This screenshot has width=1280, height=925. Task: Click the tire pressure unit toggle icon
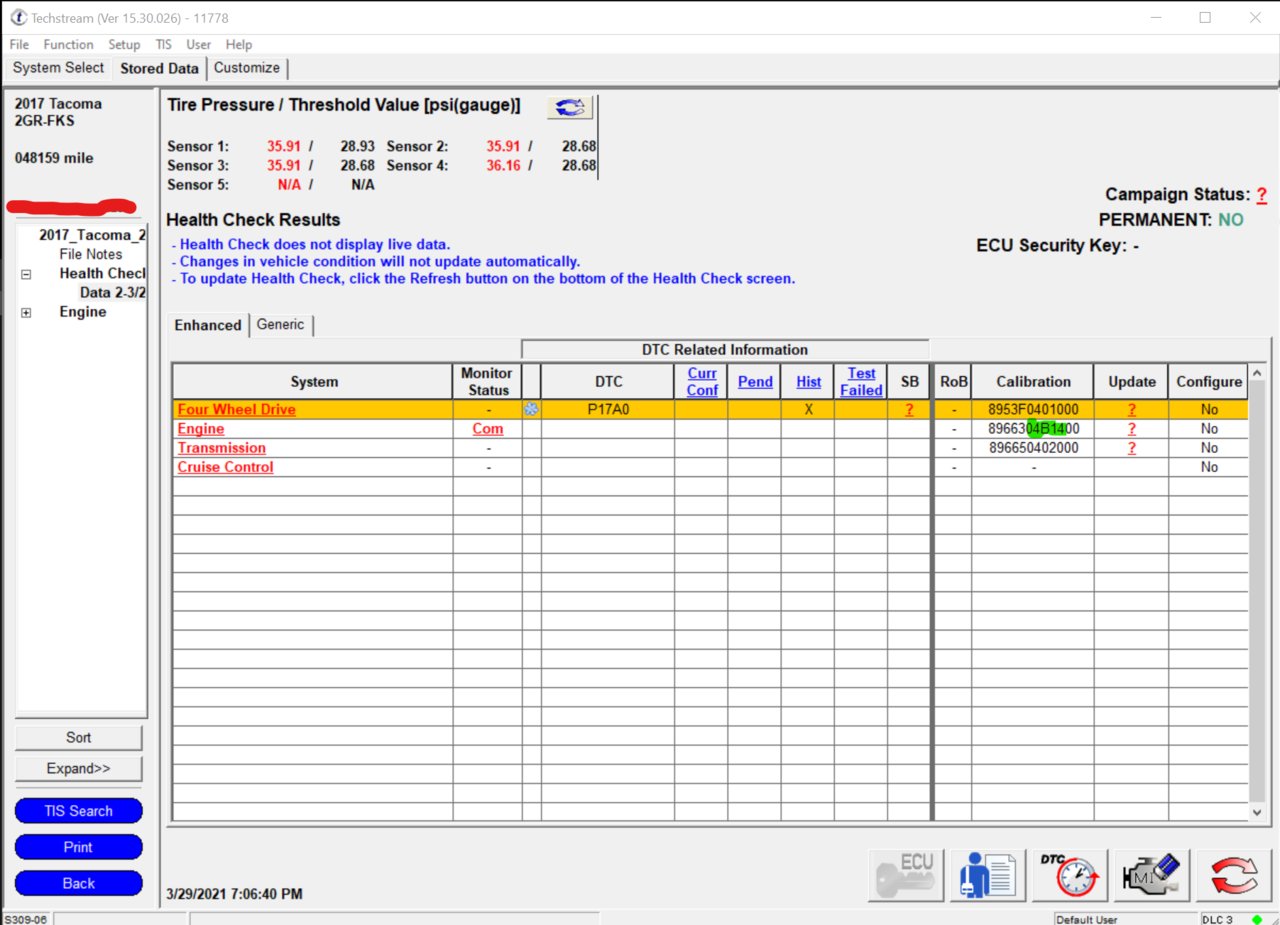[570, 107]
